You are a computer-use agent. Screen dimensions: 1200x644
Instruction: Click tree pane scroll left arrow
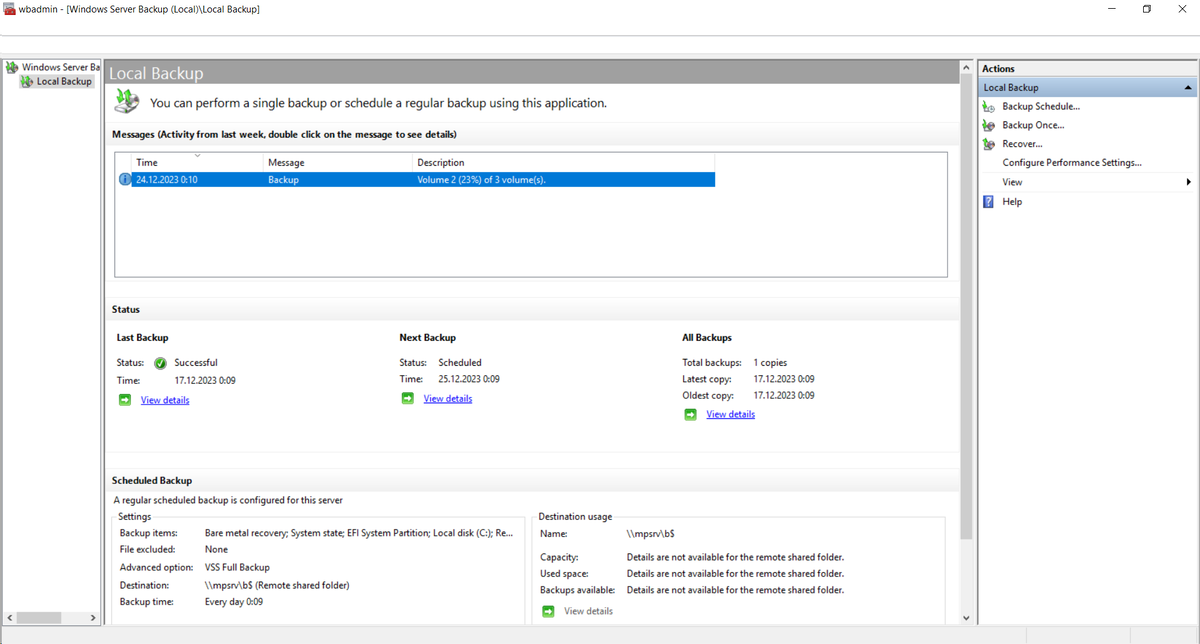[9, 618]
